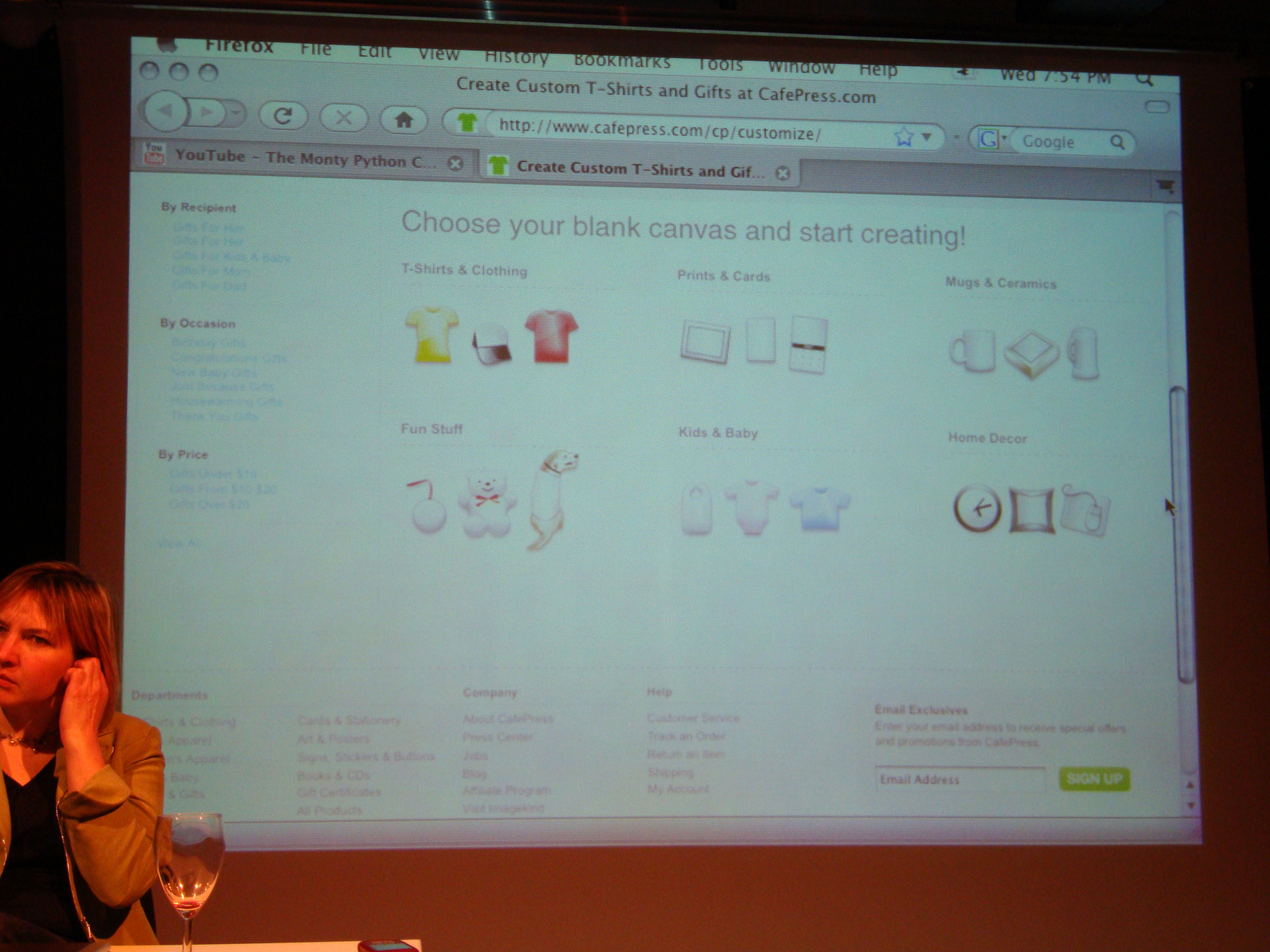Viewport: 1270px width, 952px height.
Task: Click the green t-shirt site icon in address bar
Action: point(466,122)
